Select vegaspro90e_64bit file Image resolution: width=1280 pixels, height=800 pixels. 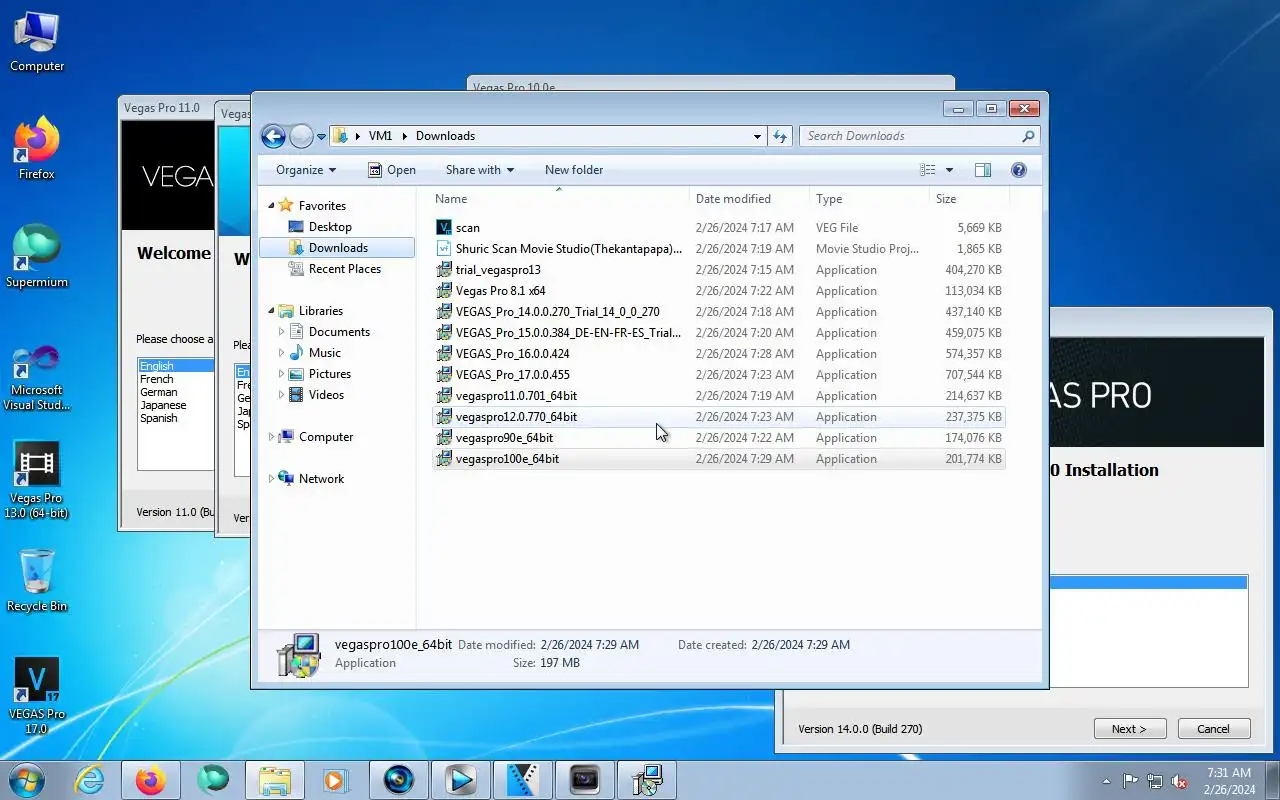click(718, 438)
